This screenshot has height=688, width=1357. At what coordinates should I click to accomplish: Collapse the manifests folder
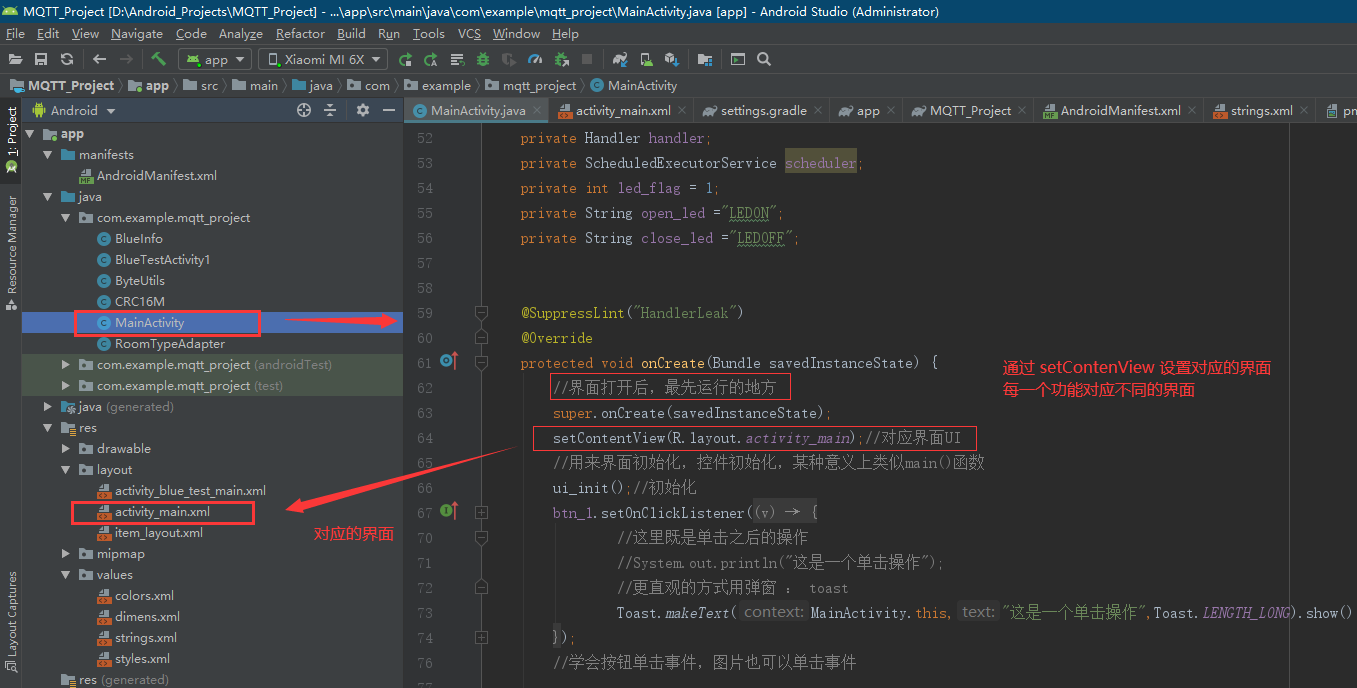(x=48, y=155)
